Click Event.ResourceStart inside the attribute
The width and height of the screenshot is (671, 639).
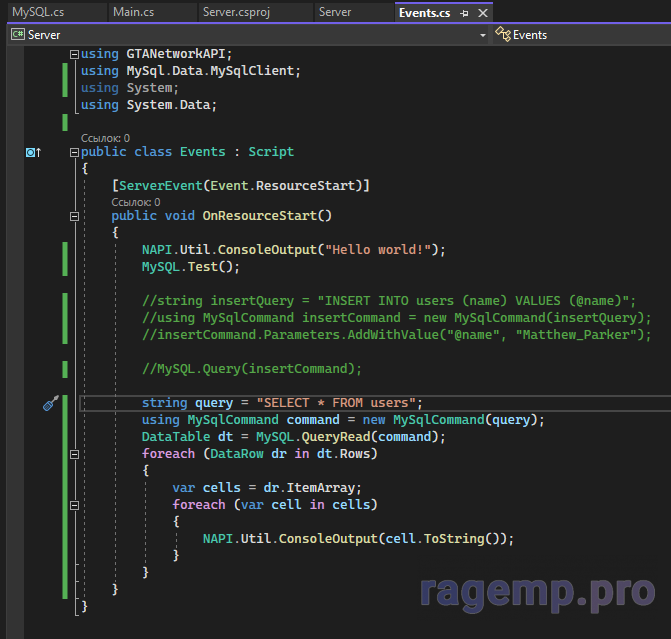click(x=283, y=186)
